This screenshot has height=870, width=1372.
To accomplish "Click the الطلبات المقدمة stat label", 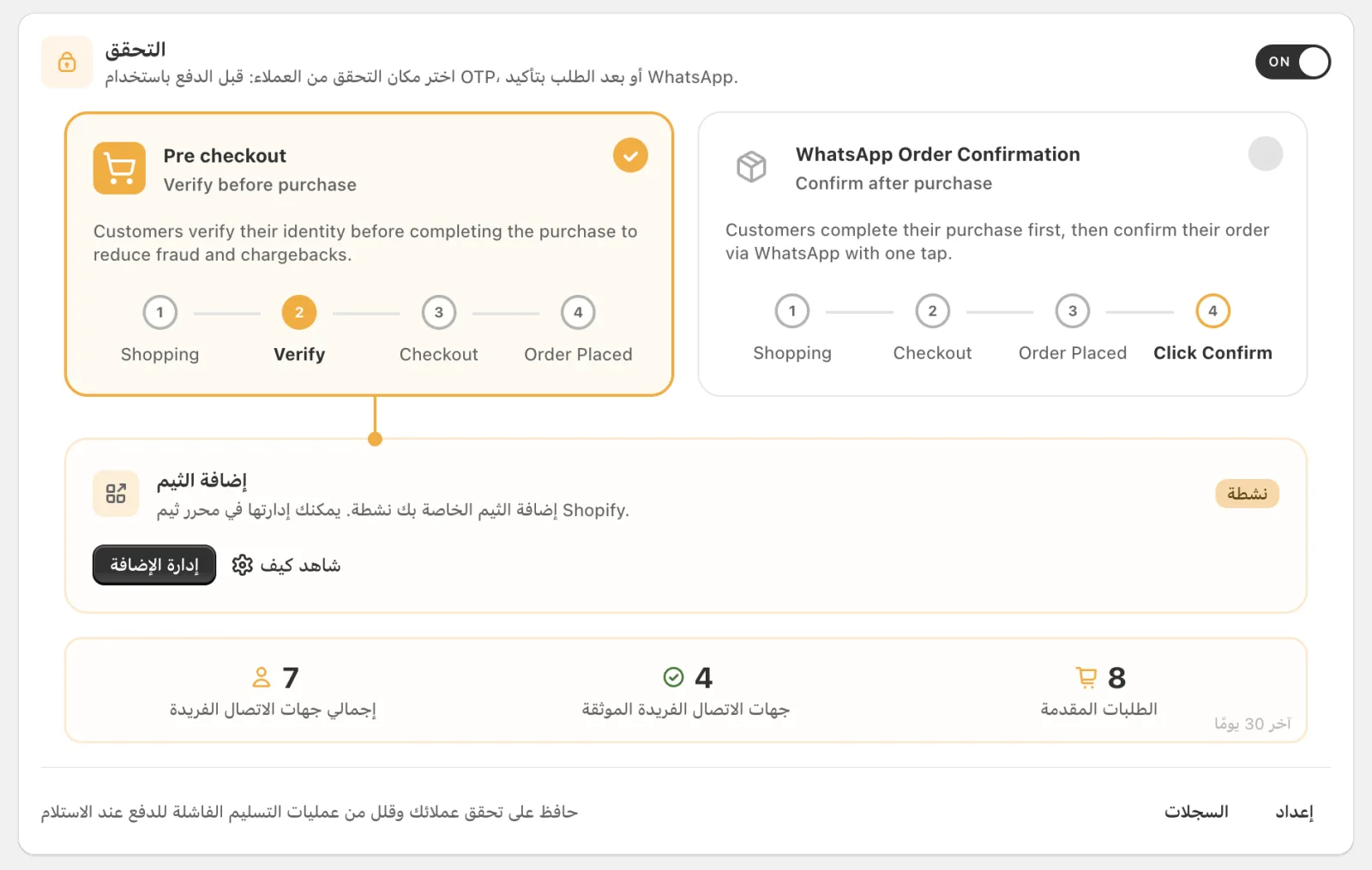I will [x=1098, y=709].
